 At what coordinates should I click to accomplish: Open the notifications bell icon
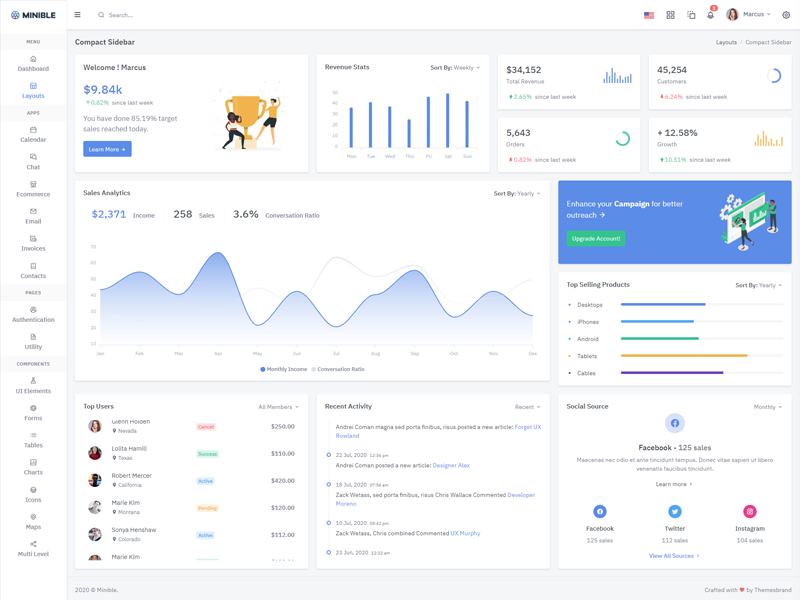(x=710, y=15)
